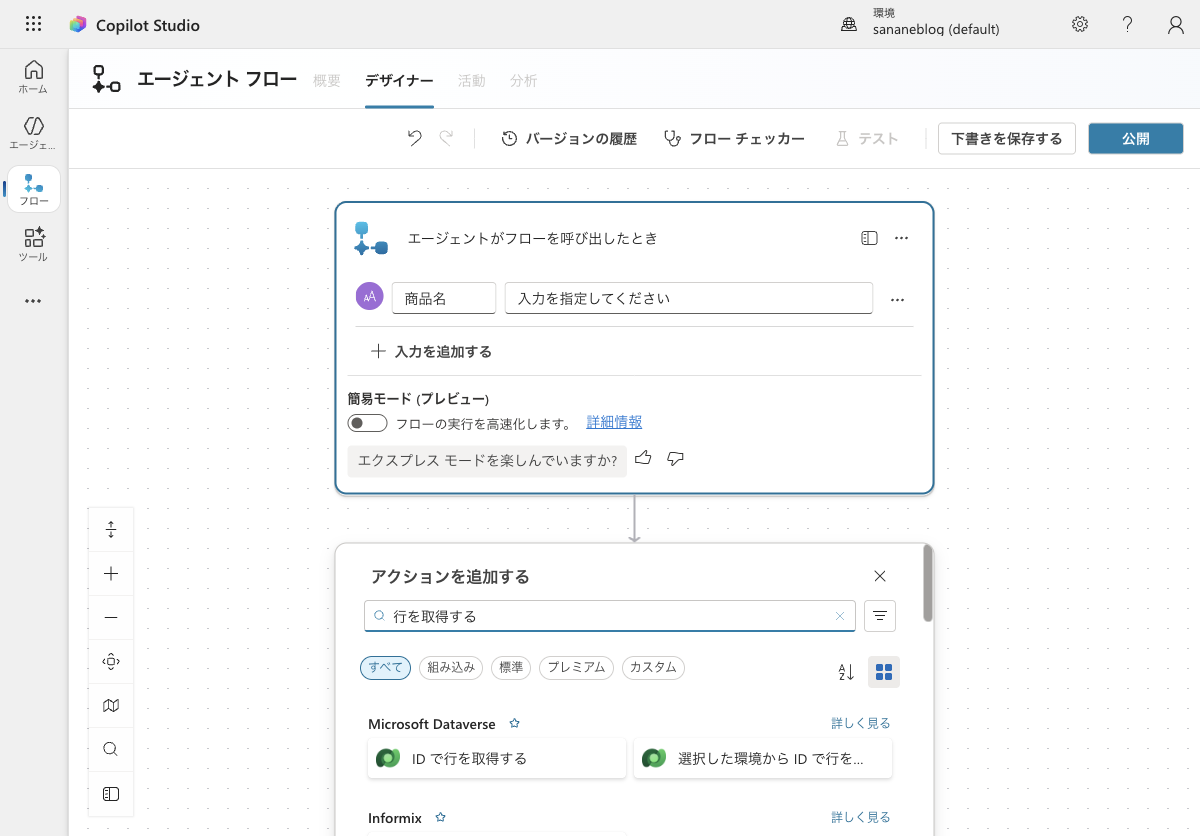Select the 組み込み filter chip
Image resolution: width=1200 pixels, height=836 pixels.
click(451, 667)
